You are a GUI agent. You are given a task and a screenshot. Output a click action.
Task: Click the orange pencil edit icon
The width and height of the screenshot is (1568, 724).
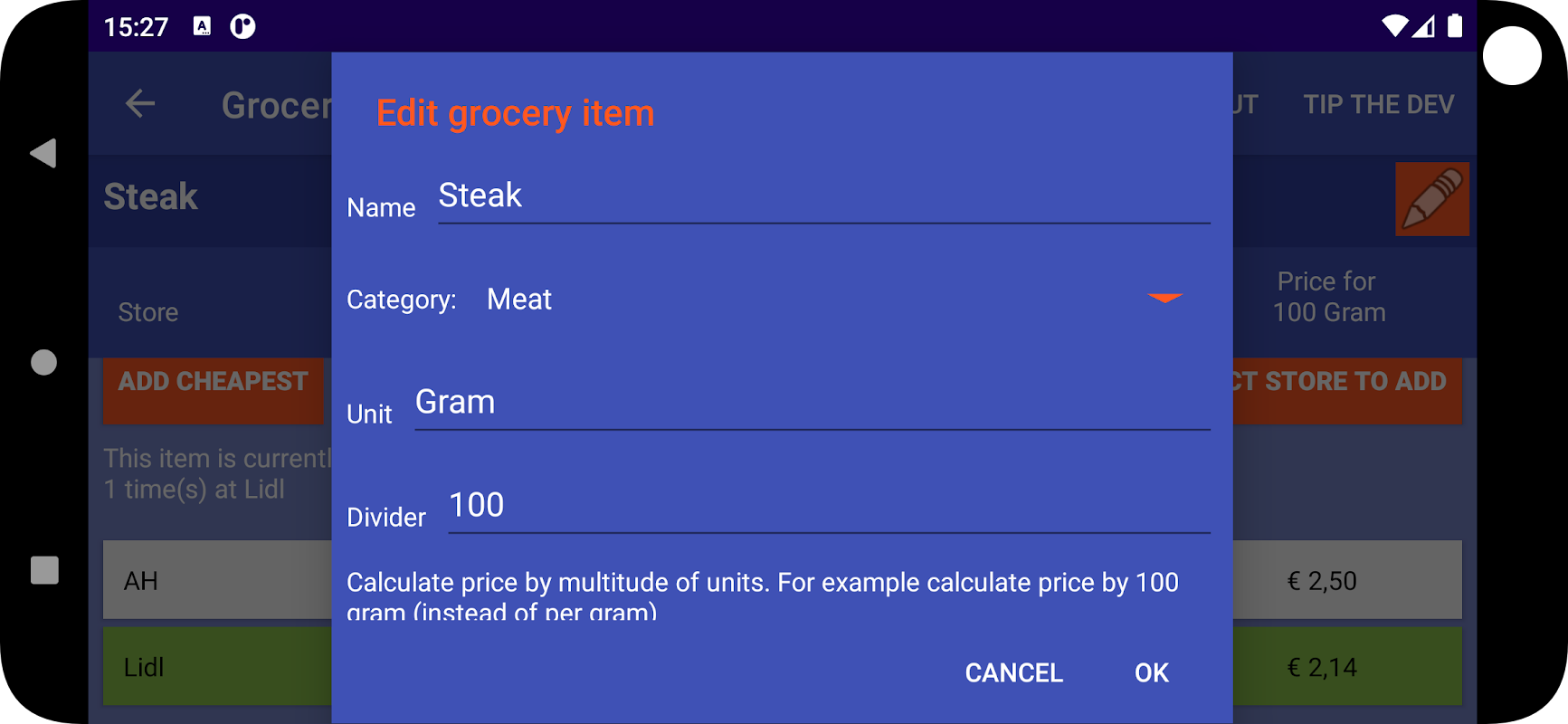click(1431, 199)
